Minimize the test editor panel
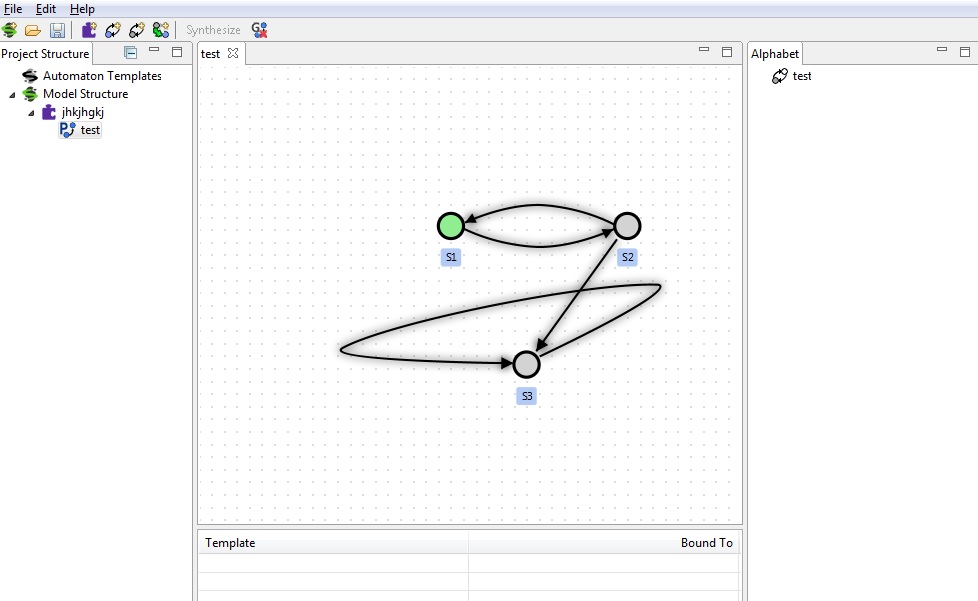This screenshot has width=978, height=601. (704, 49)
